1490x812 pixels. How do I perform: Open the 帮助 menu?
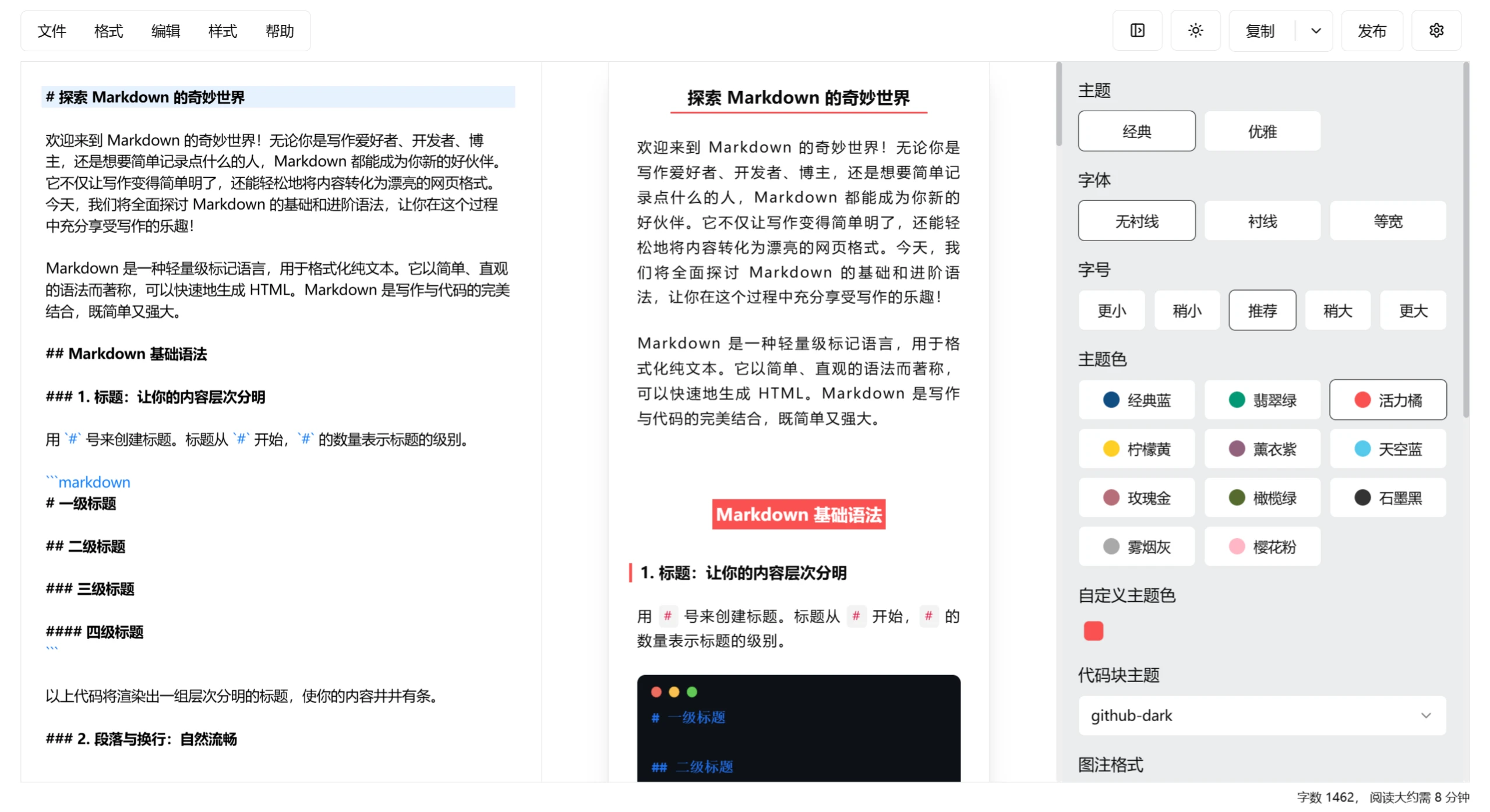(x=280, y=31)
